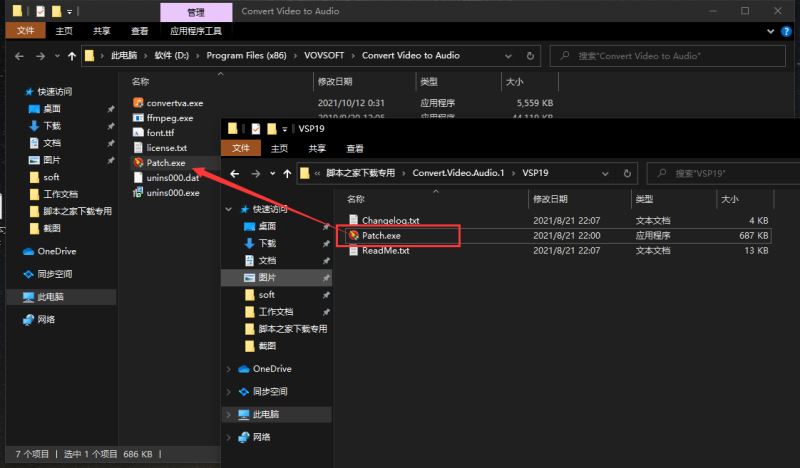Expand OneDrive node in VSP19 navigation pane
Viewport: 800px width, 468px height.
tap(229, 368)
